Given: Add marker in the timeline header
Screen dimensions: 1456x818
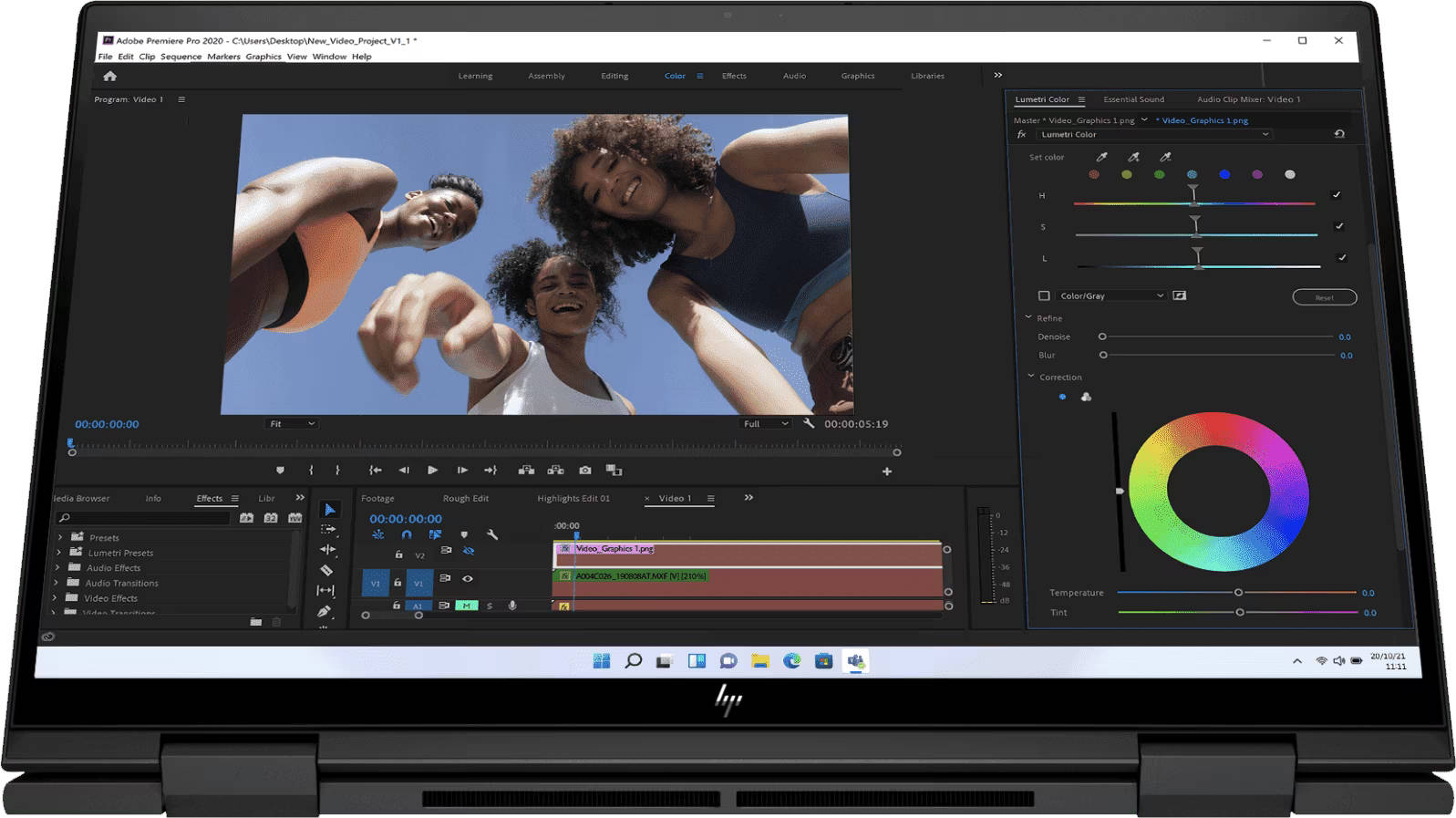Looking at the screenshot, I should click(x=464, y=535).
